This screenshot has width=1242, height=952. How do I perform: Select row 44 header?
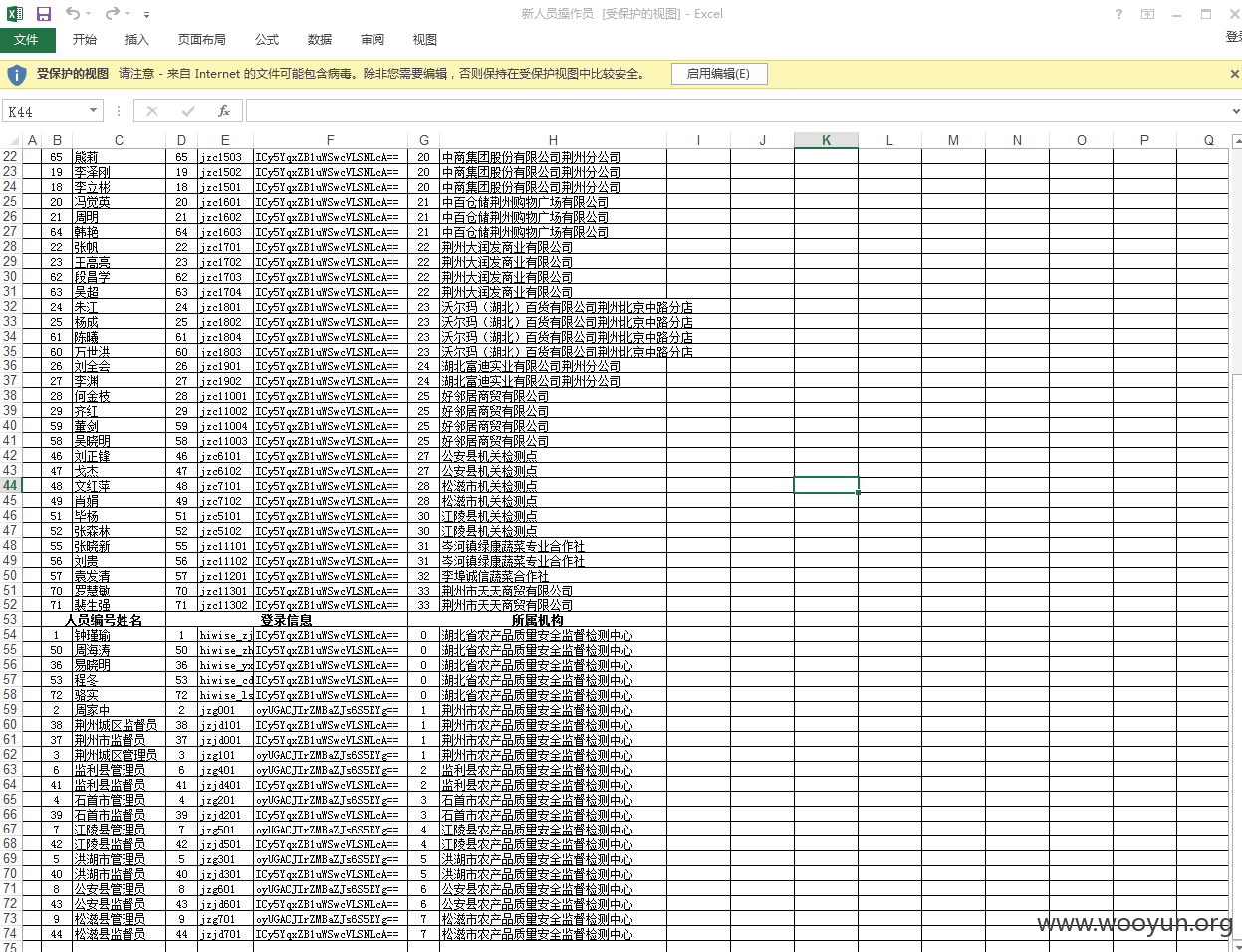coord(10,486)
